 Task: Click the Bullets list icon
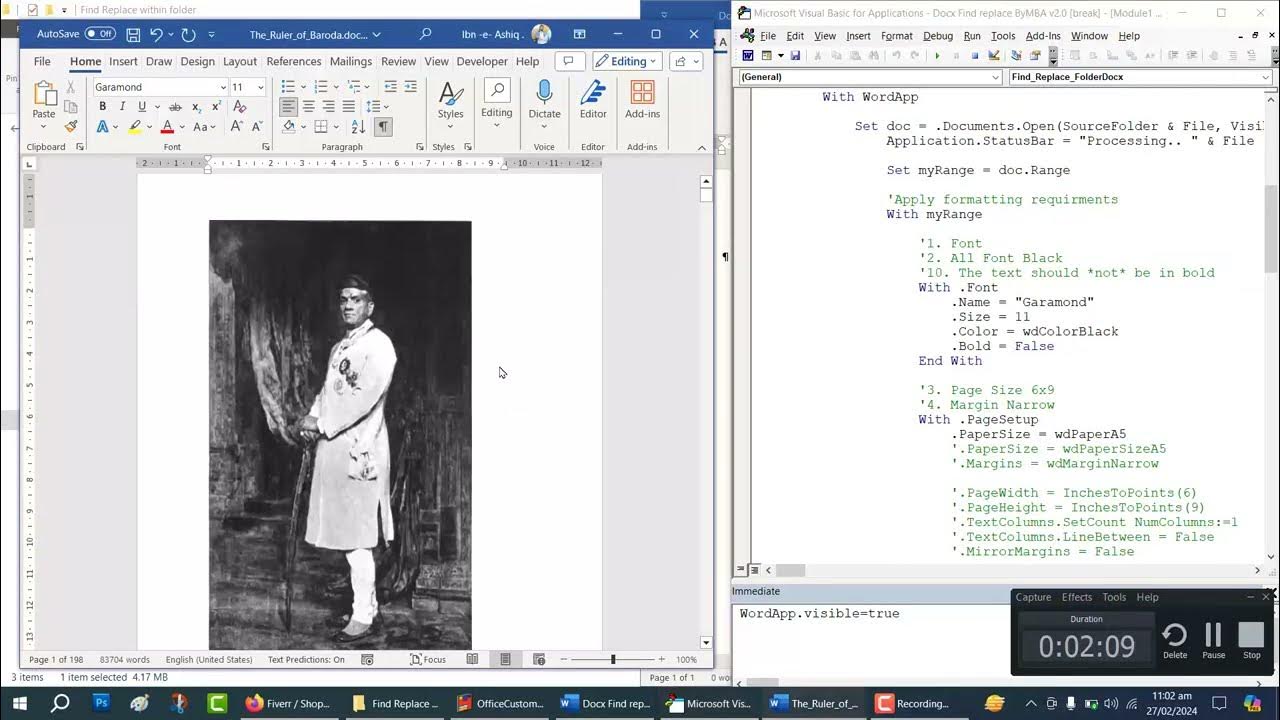click(x=288, y=87)
